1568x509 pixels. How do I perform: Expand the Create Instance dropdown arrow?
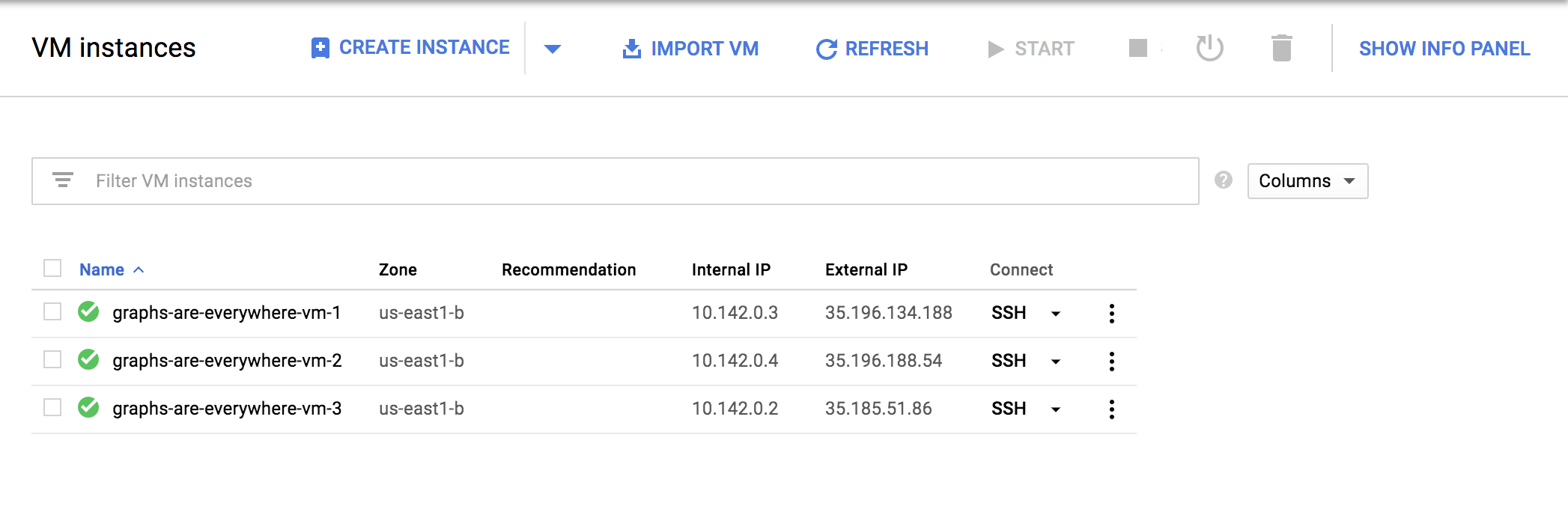pyautogui.click(x=553, y=49)
